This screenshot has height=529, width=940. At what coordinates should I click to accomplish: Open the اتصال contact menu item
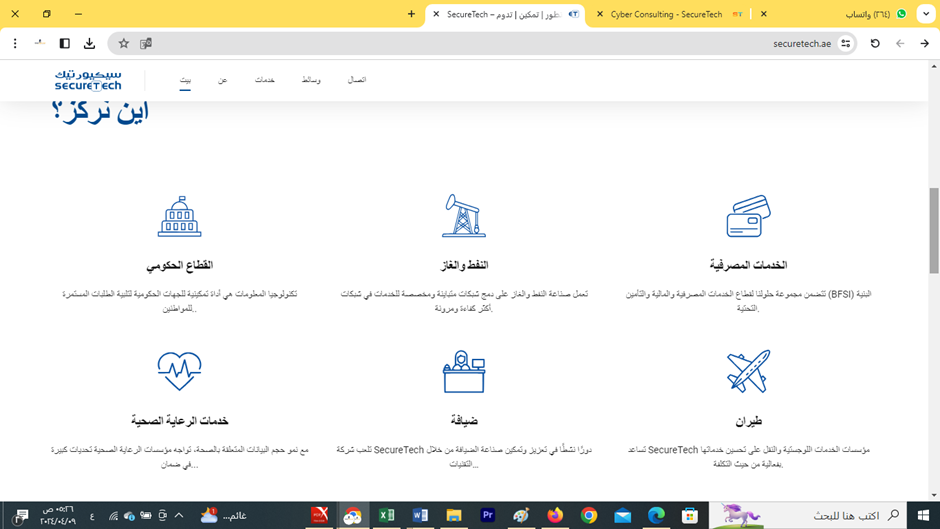point(357,80)
